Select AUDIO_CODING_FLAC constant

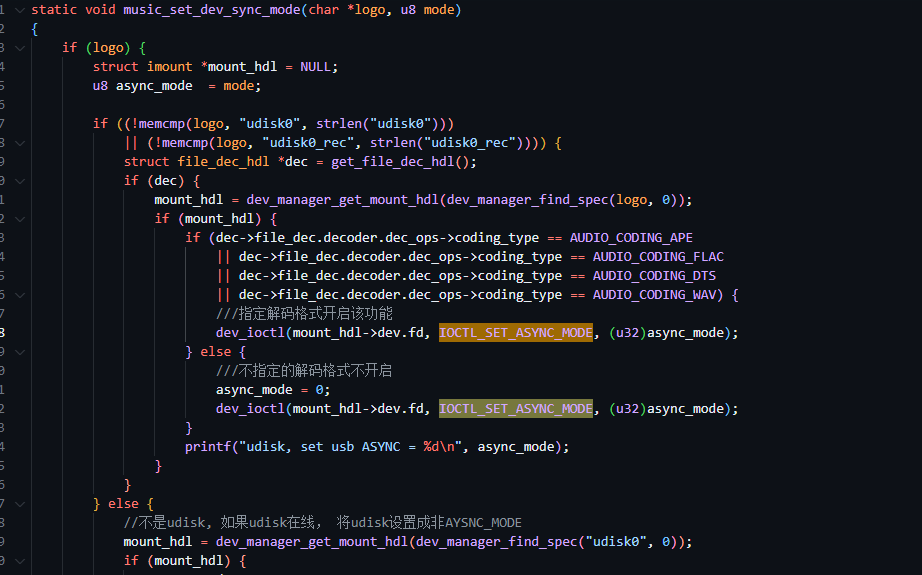[x=658, y=257]
